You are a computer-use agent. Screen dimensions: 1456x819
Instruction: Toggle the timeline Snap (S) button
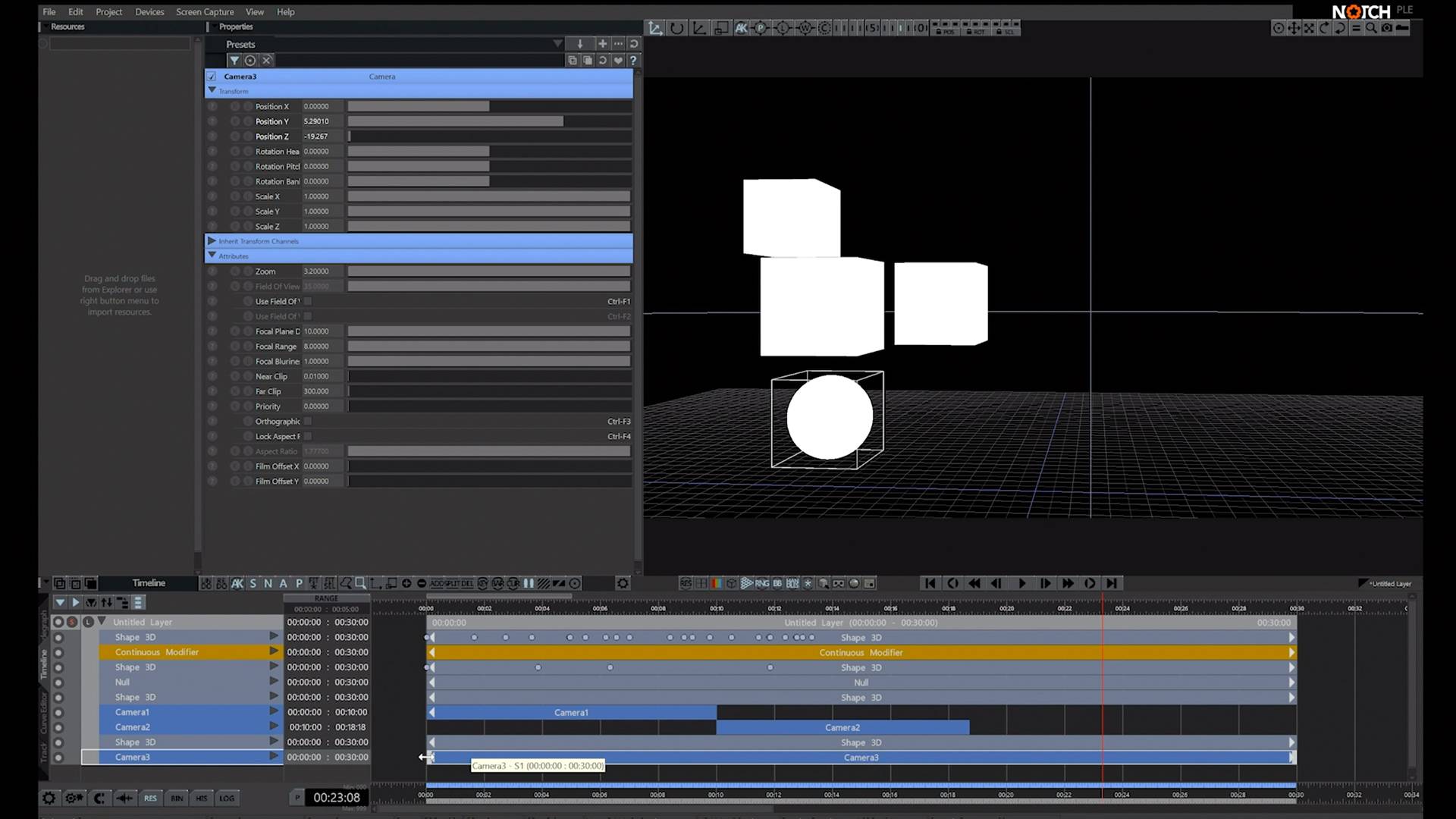tap(253, 583)
